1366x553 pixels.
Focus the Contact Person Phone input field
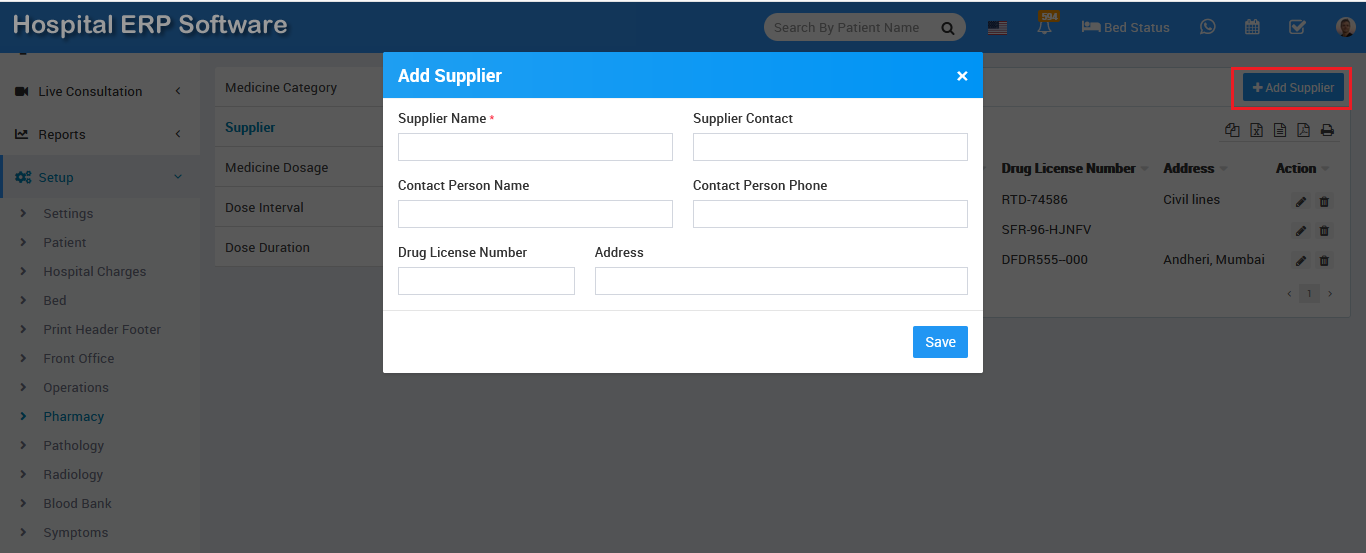(x=830, y=214)
